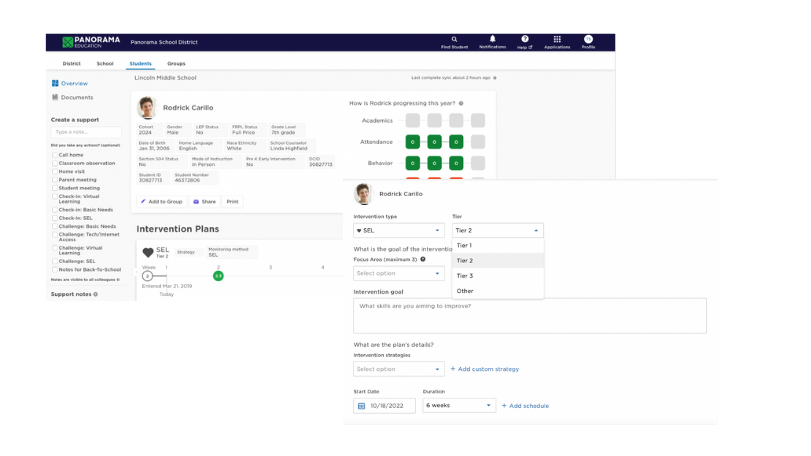Click the info icon next to Support notes
Viewport: 811px width, 456px height.
(x=96, y=294)
